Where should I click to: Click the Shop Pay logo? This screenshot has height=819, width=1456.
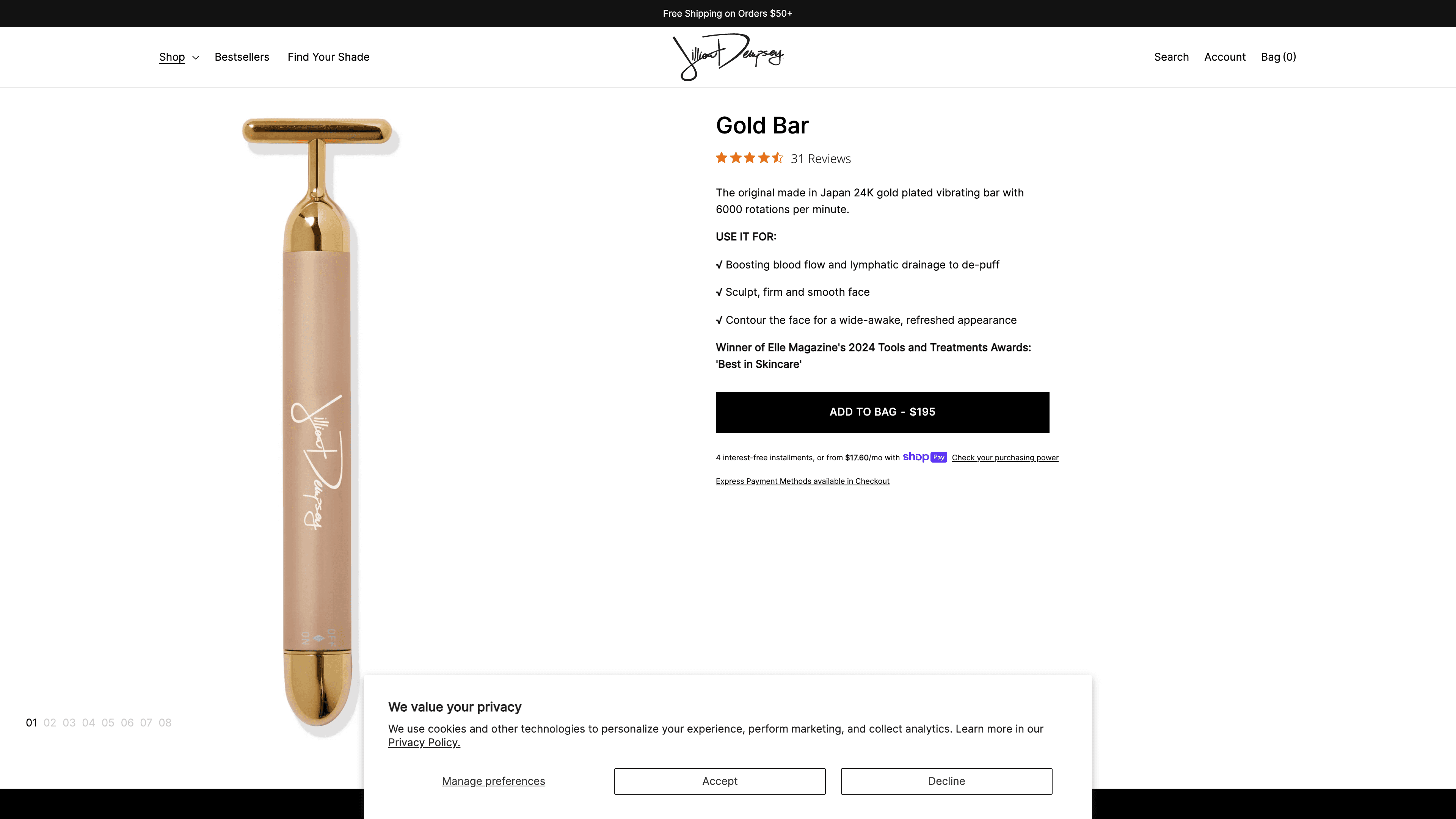click(x=924, y=457)
